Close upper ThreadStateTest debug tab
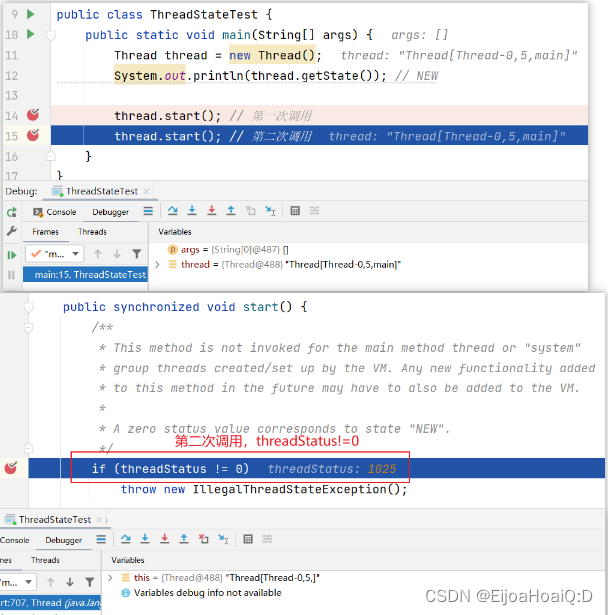This screenshot has height=615, width=608. click(x=146, y=191)
